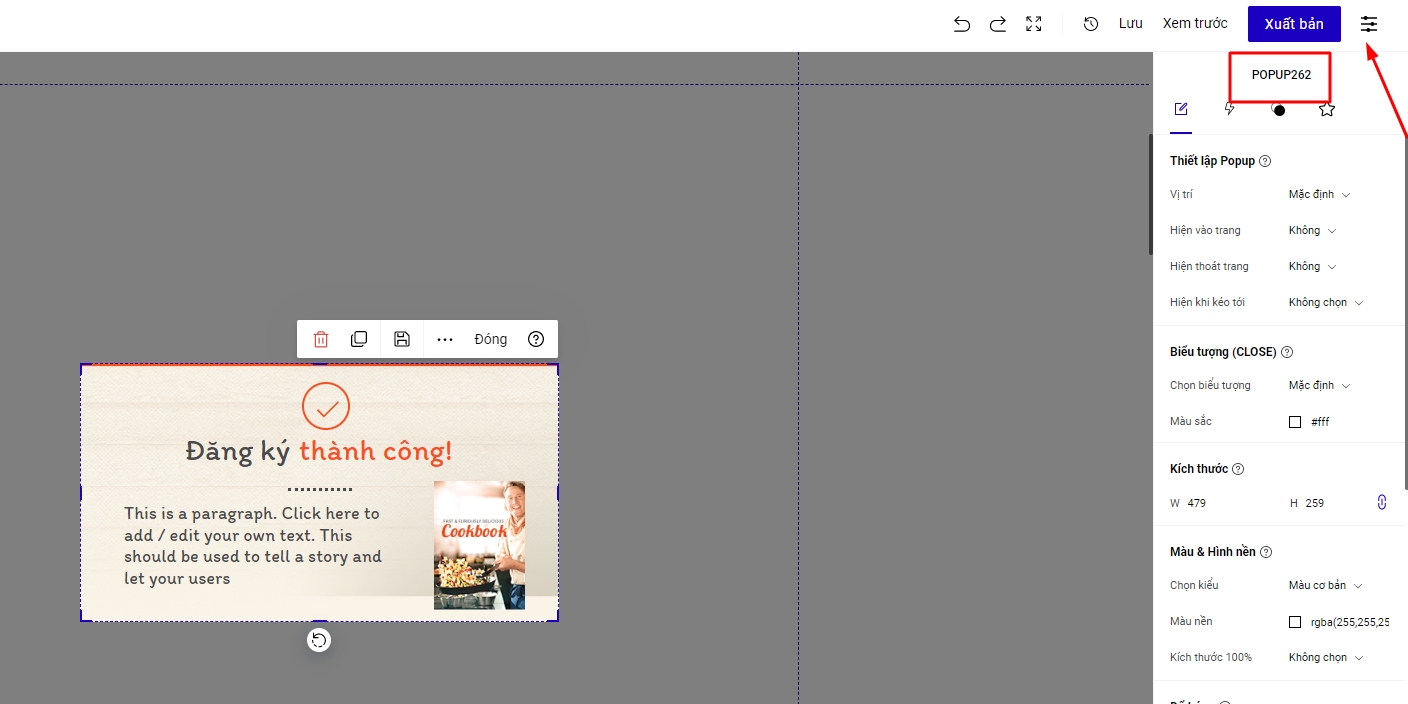Viewport: 1408px width, 704px height.
Task: Open the Chọn kiểu background dropdown
Action: (1325, 585)
